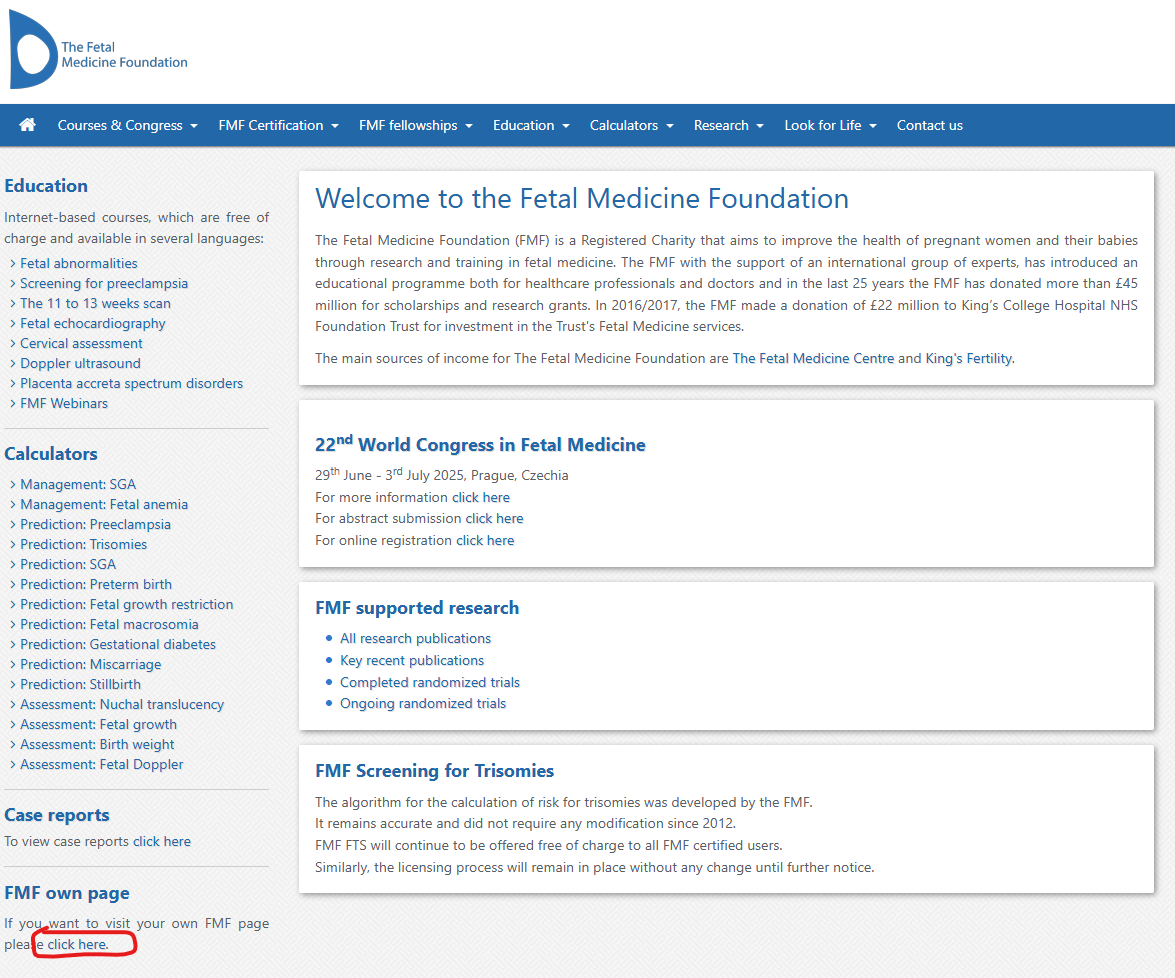Screen dimensions: 1175x978
Task: Click here for abstract submission
Action: [x=494, y=519]
